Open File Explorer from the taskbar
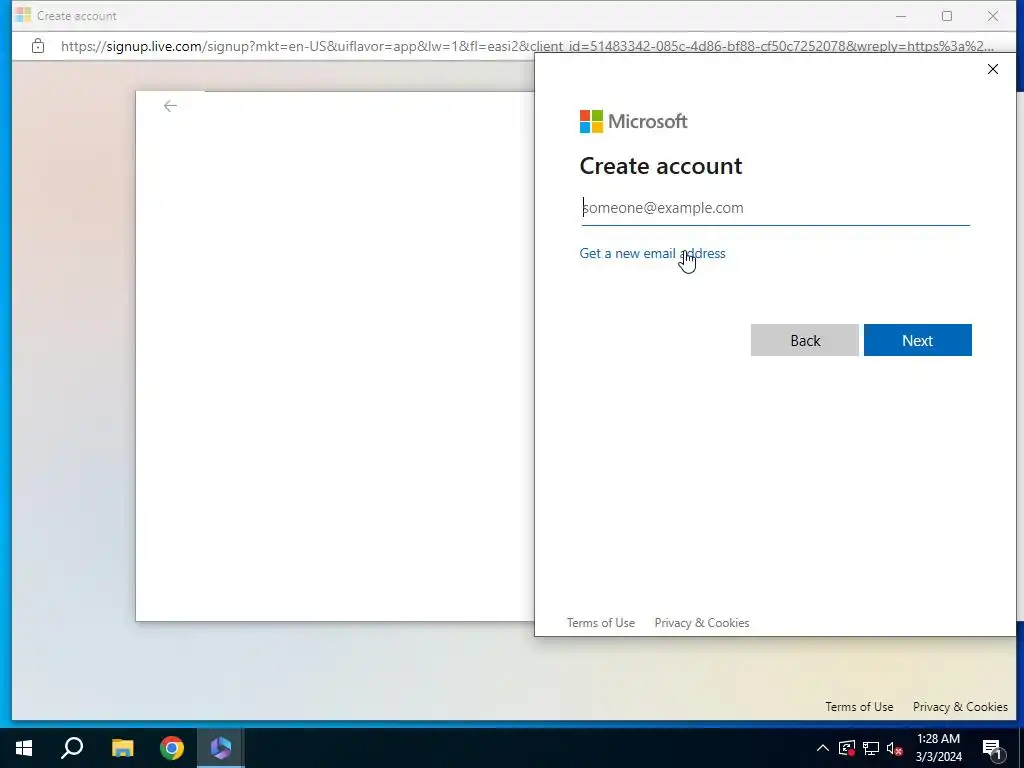This screenshot has width=1024, height=768. click(x=122, y=748)
